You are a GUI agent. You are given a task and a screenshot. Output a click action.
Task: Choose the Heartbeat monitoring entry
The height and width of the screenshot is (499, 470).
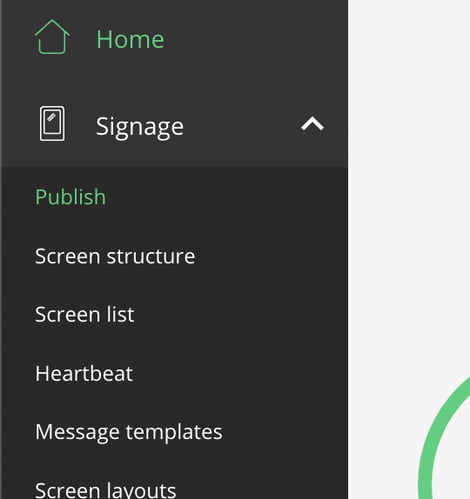click(84, 373)
